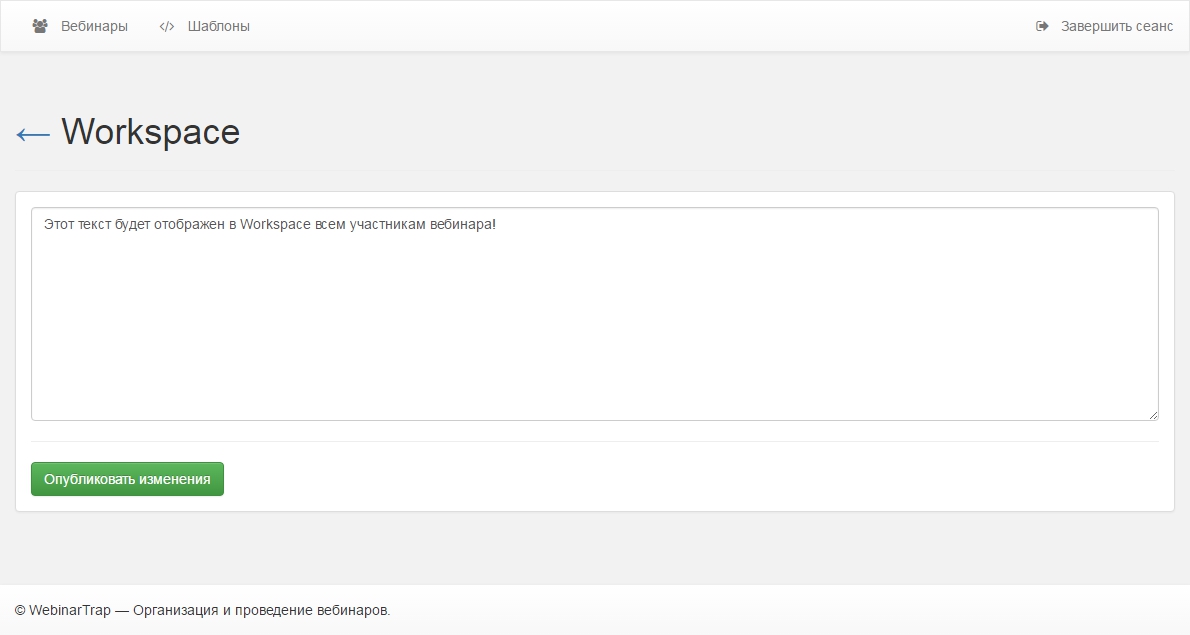Click the Завершить сеанс link

pyautogui.click(x=1116, y=26)
